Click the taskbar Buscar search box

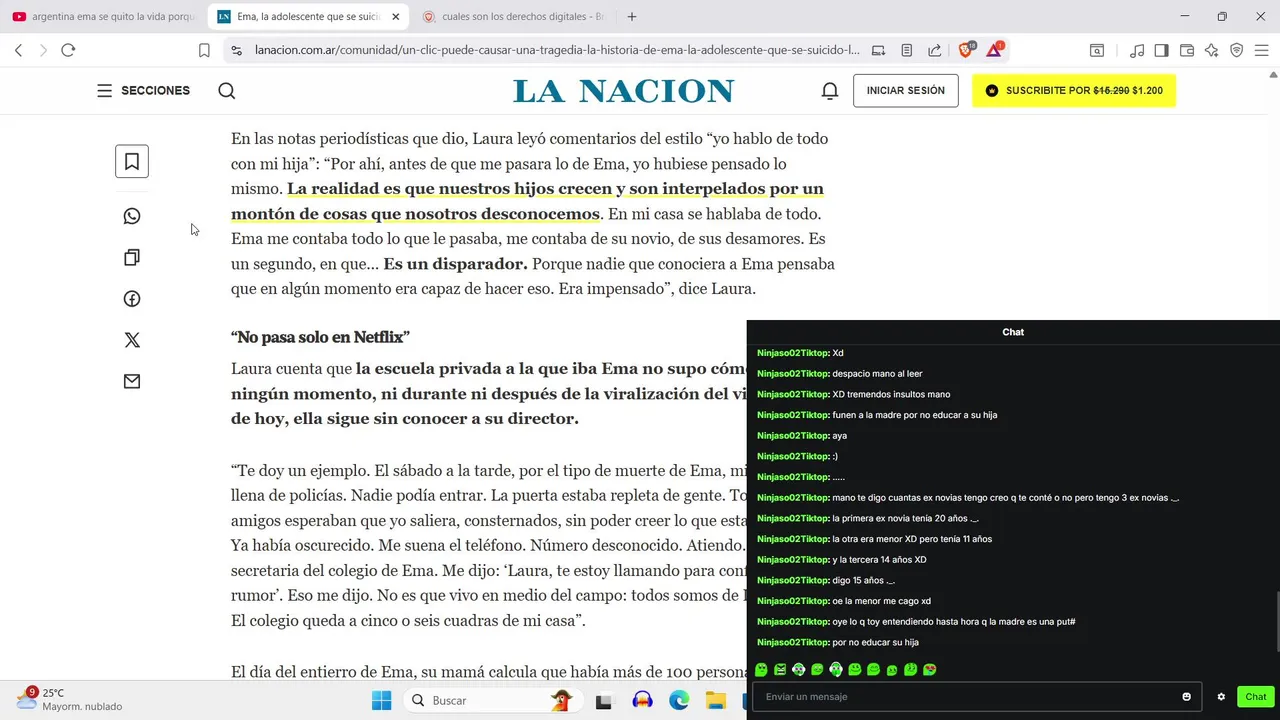[x=492, y=700]
